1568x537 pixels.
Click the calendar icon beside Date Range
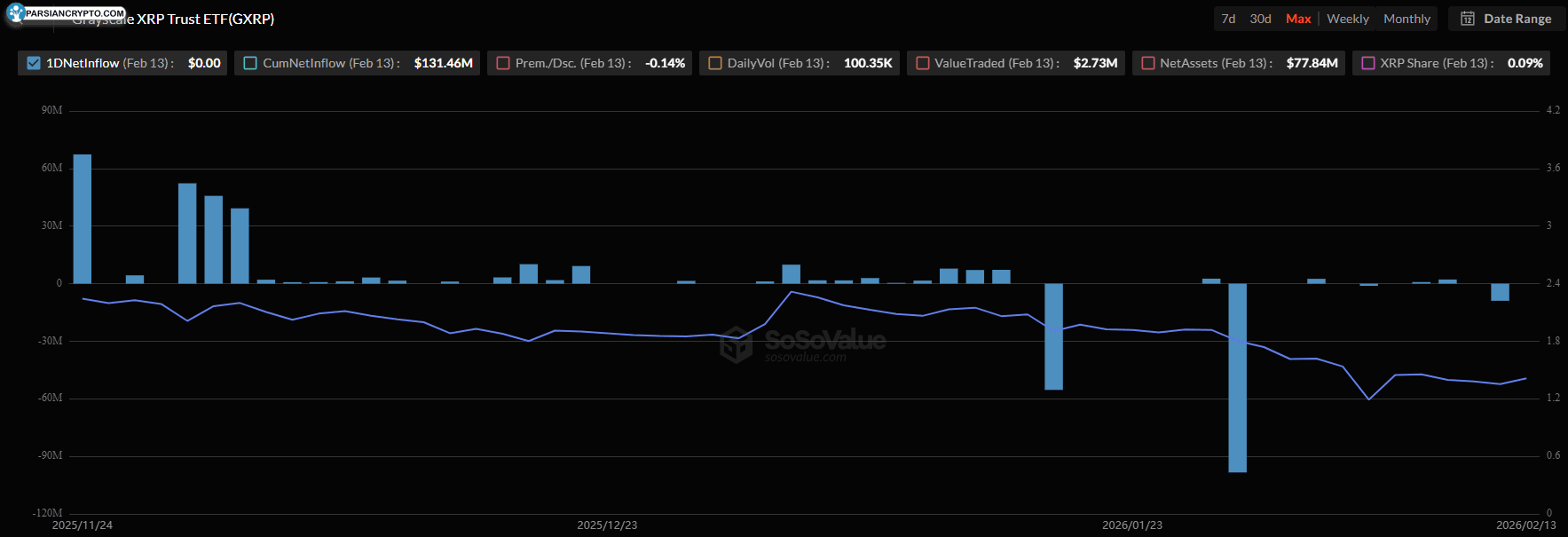(x=1468, y=19)
